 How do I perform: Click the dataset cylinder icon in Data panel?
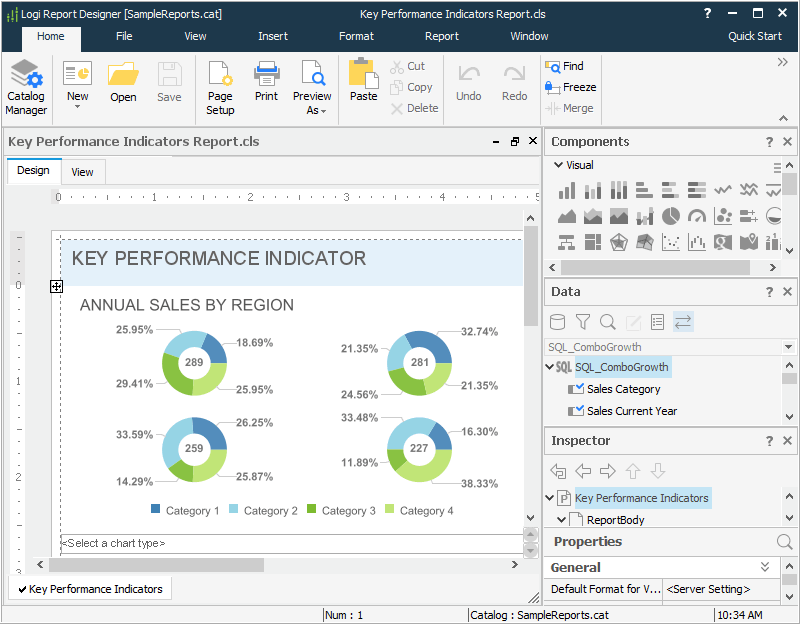(557, 322)
